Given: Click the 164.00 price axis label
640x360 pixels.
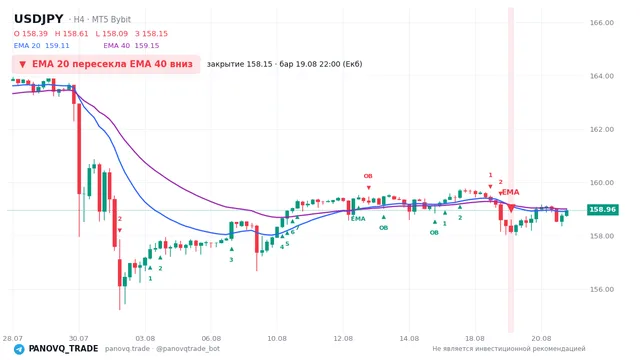Looking at the screenshot, I should (602, 76).
